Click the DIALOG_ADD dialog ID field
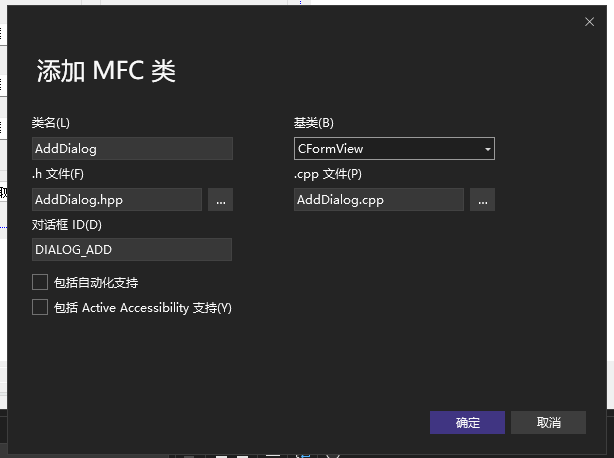 click(132, 250)
